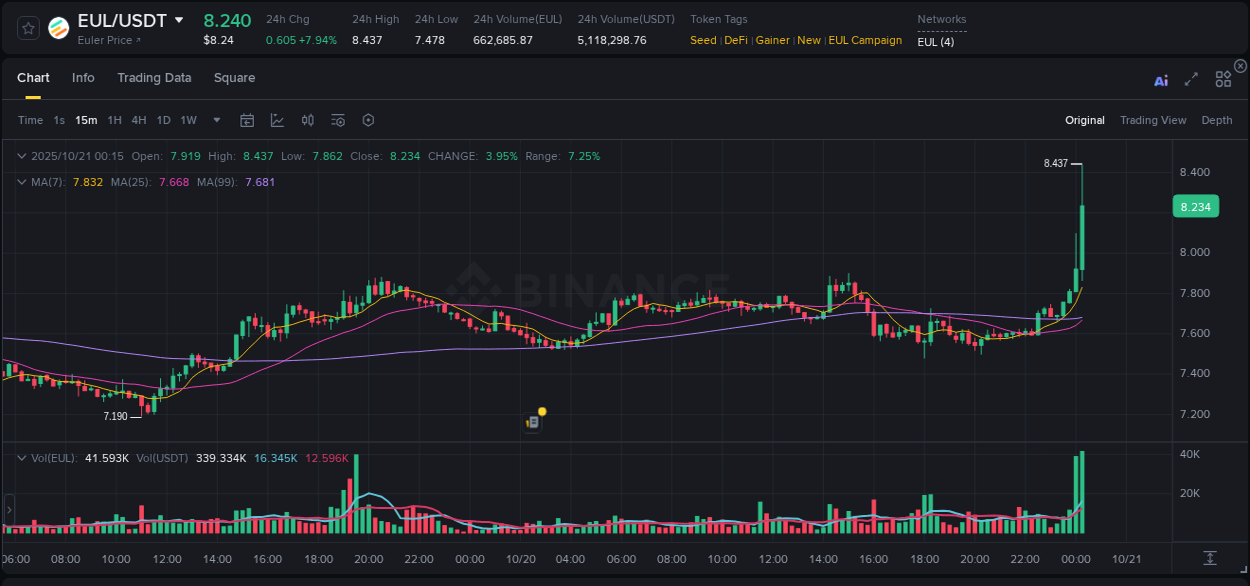Viewport: 1250px width, 586px height.
Task: Switch chart mode to Depth
Action: [x=1216, y=120]
